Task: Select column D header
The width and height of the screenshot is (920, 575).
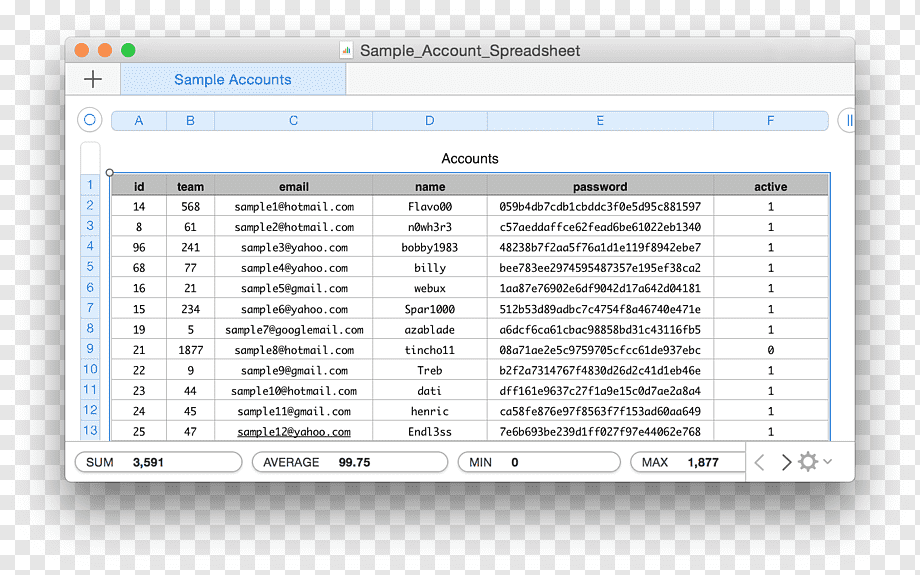Action: 430,120
